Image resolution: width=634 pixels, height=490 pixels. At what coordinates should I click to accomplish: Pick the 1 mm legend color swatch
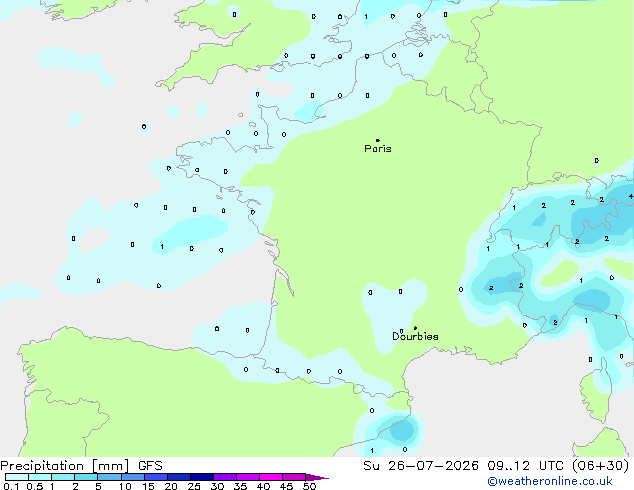pyautogui.click(x=63, y=477)
